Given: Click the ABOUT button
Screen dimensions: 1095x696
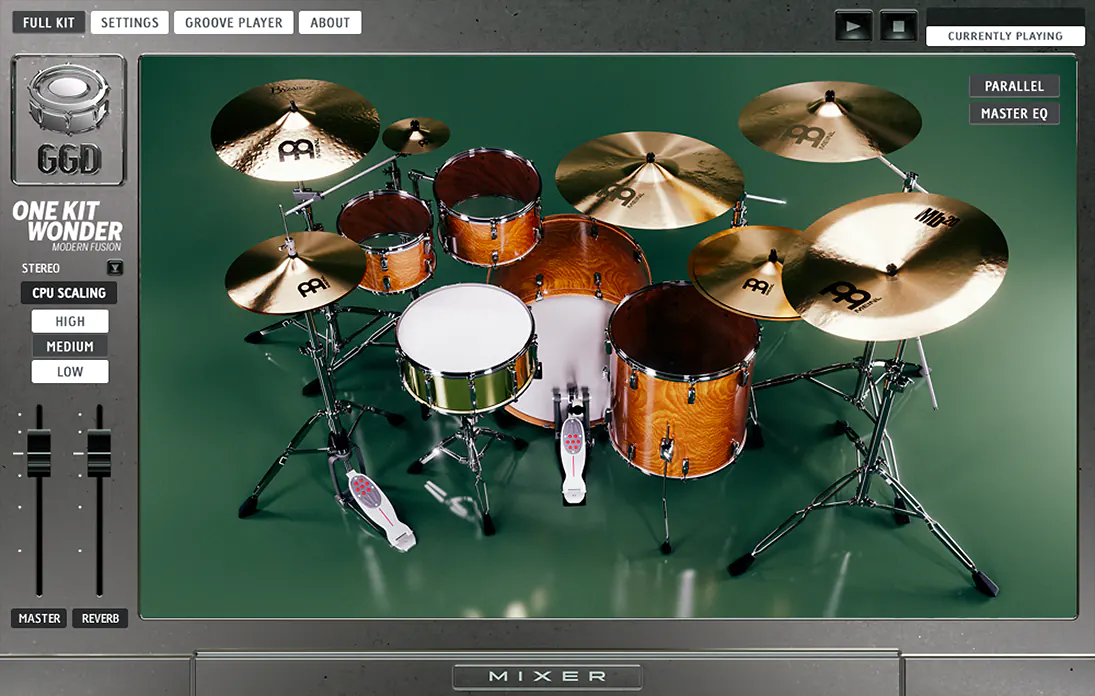Looking at the screenshot, I should point(330,21).
